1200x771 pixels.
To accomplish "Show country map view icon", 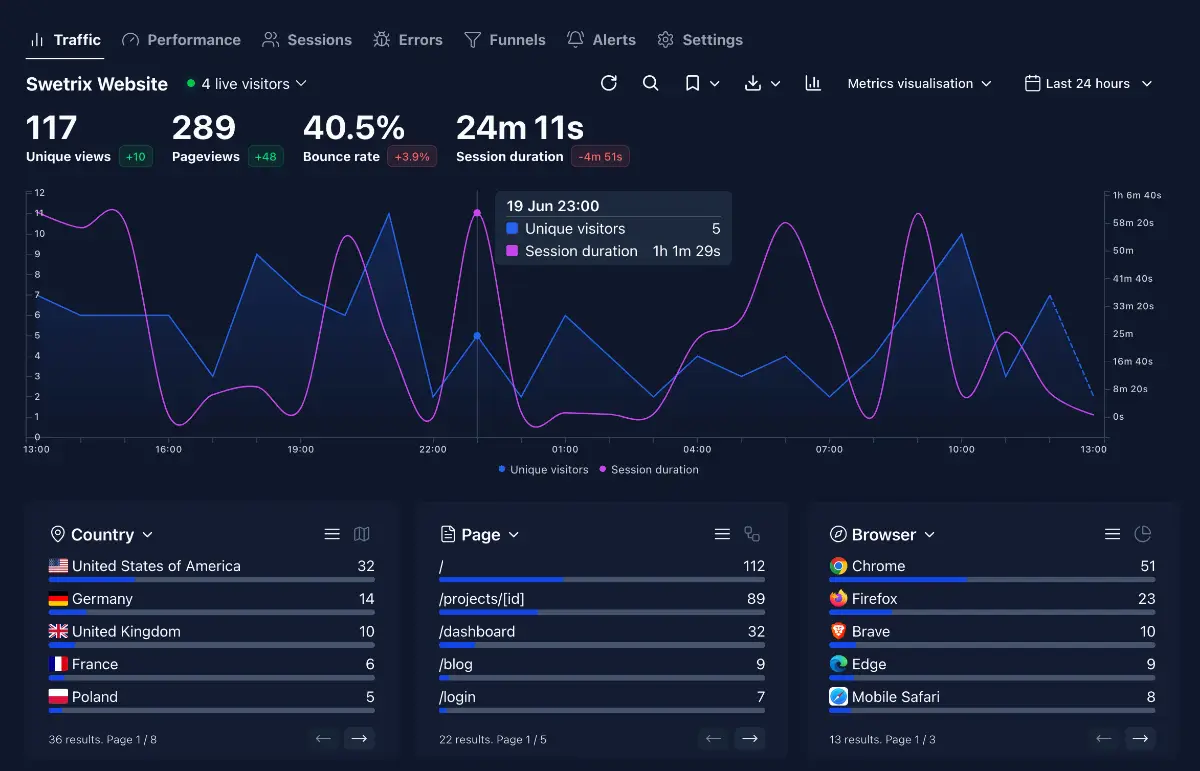I will (x=362, y=534).
